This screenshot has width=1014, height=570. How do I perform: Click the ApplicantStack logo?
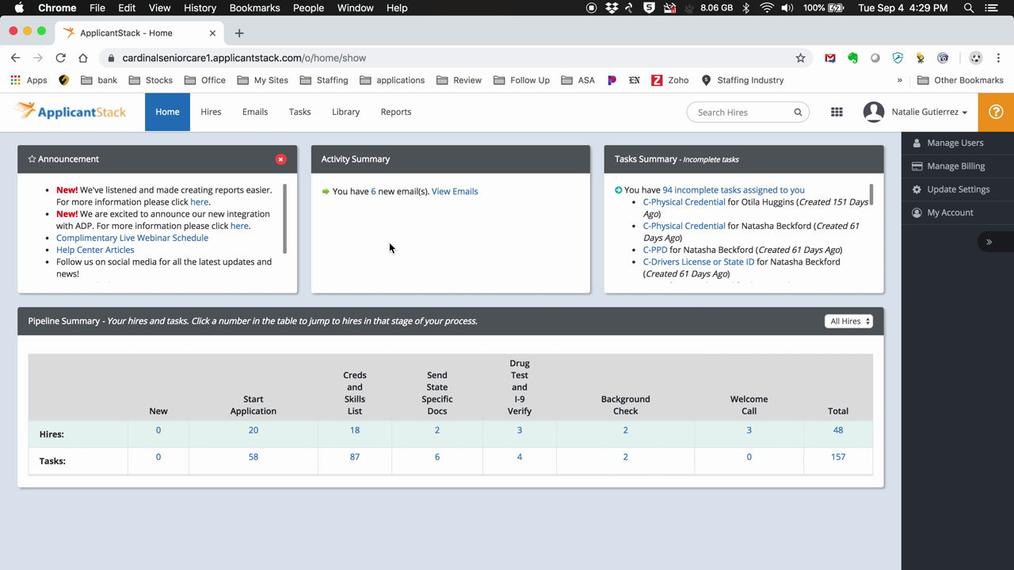coord(72,112)
